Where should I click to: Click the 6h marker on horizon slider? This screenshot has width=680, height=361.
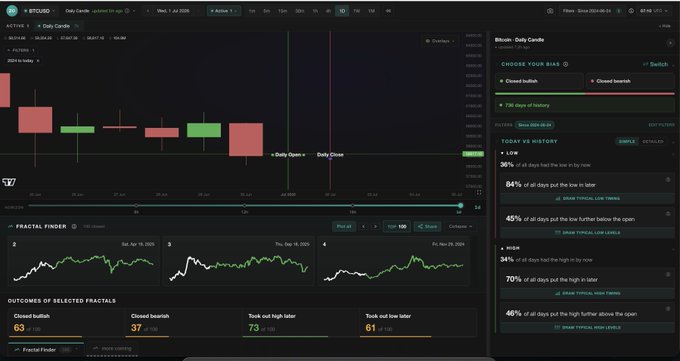click(136, 206)
